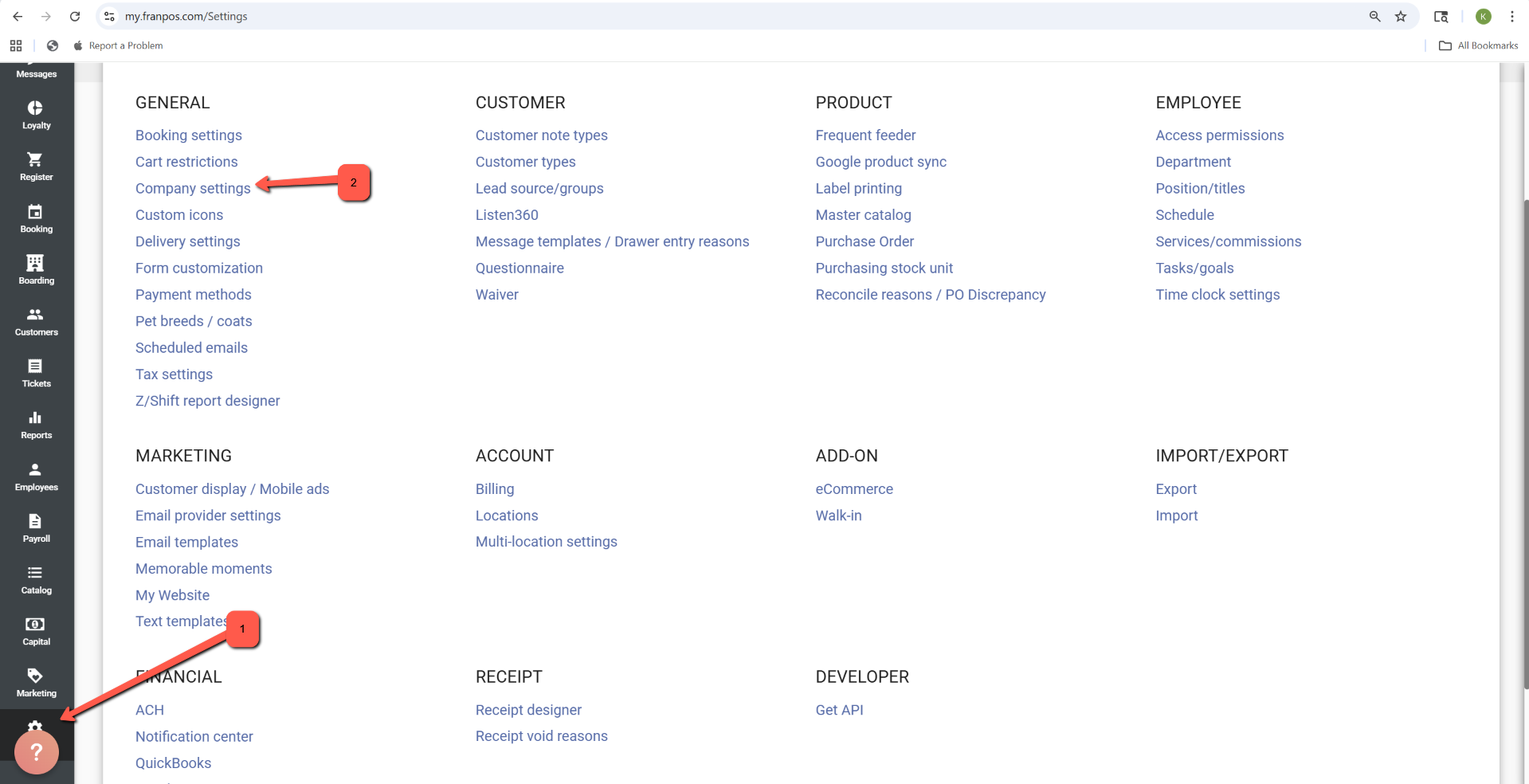This screenshot has height=784, width=1529.
Task: Open the Reports chart icon
Action: tap(35, 418)
